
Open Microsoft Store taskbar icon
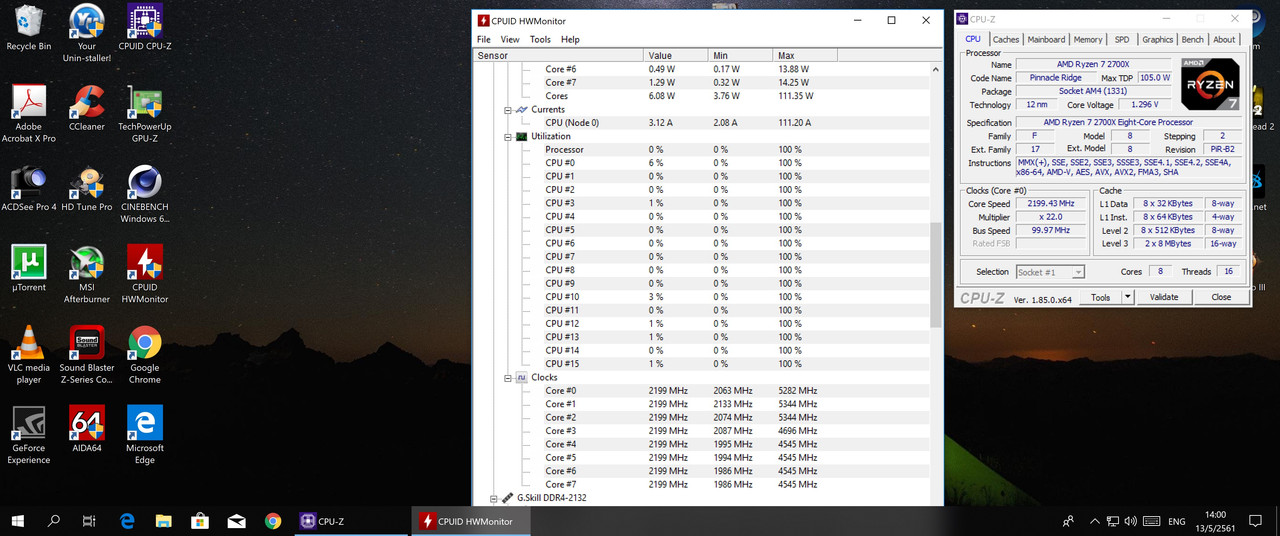coord(199,521)
